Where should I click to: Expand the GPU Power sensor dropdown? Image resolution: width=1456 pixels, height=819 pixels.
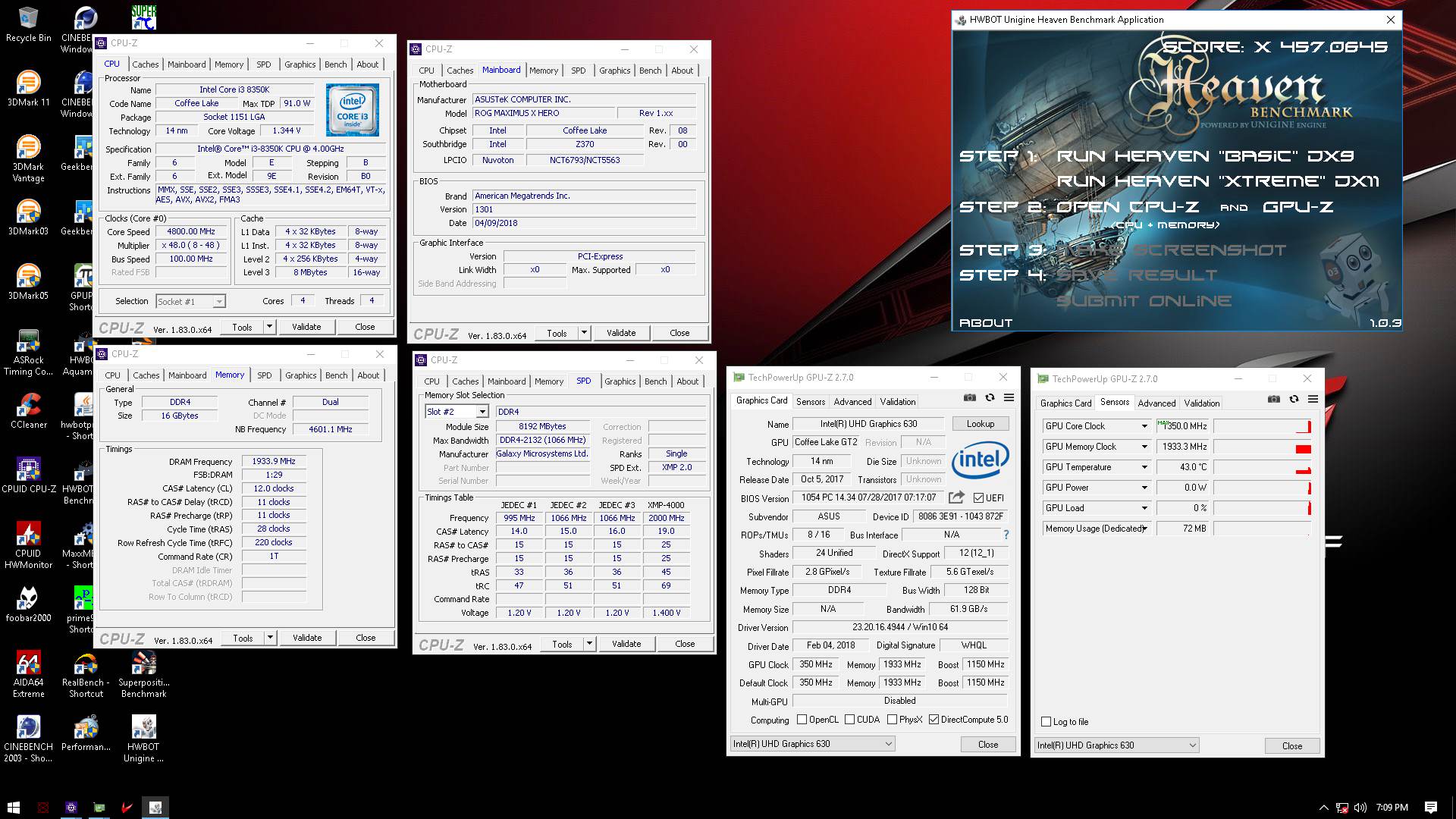click(x=1144, y=488)
